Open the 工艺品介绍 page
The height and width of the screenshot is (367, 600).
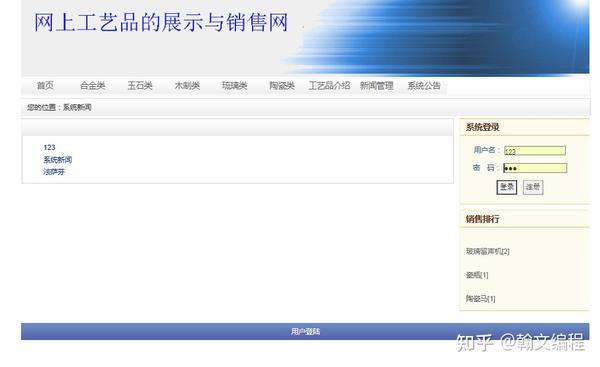point(329,86)
